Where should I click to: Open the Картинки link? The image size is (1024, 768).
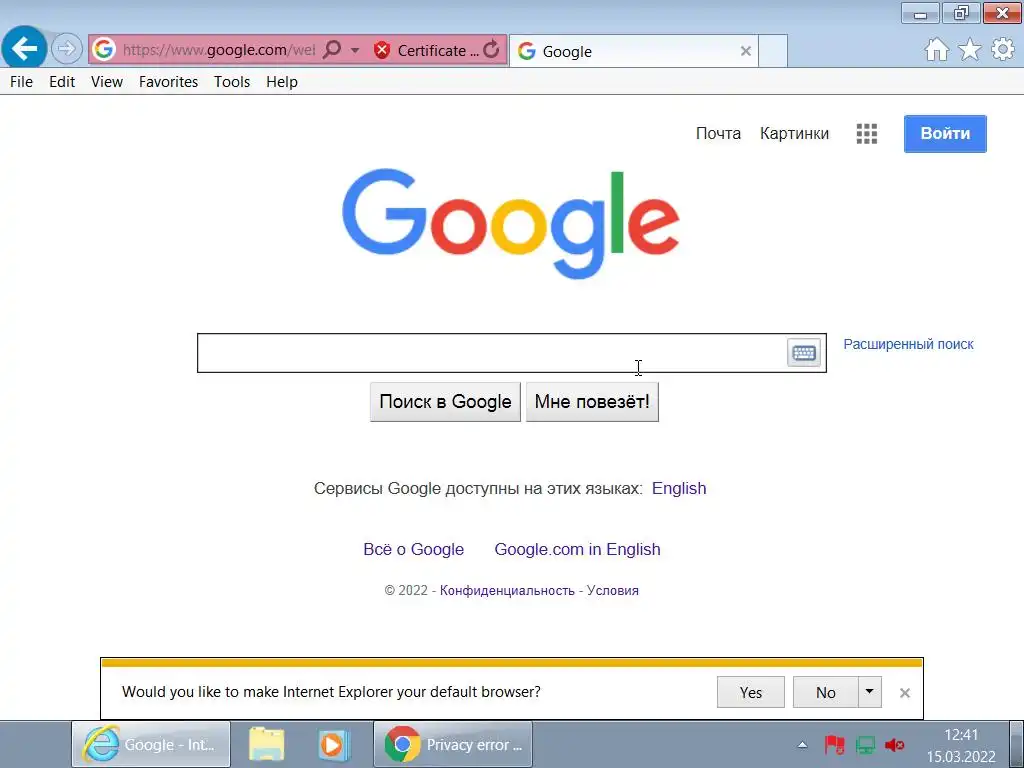794,133
